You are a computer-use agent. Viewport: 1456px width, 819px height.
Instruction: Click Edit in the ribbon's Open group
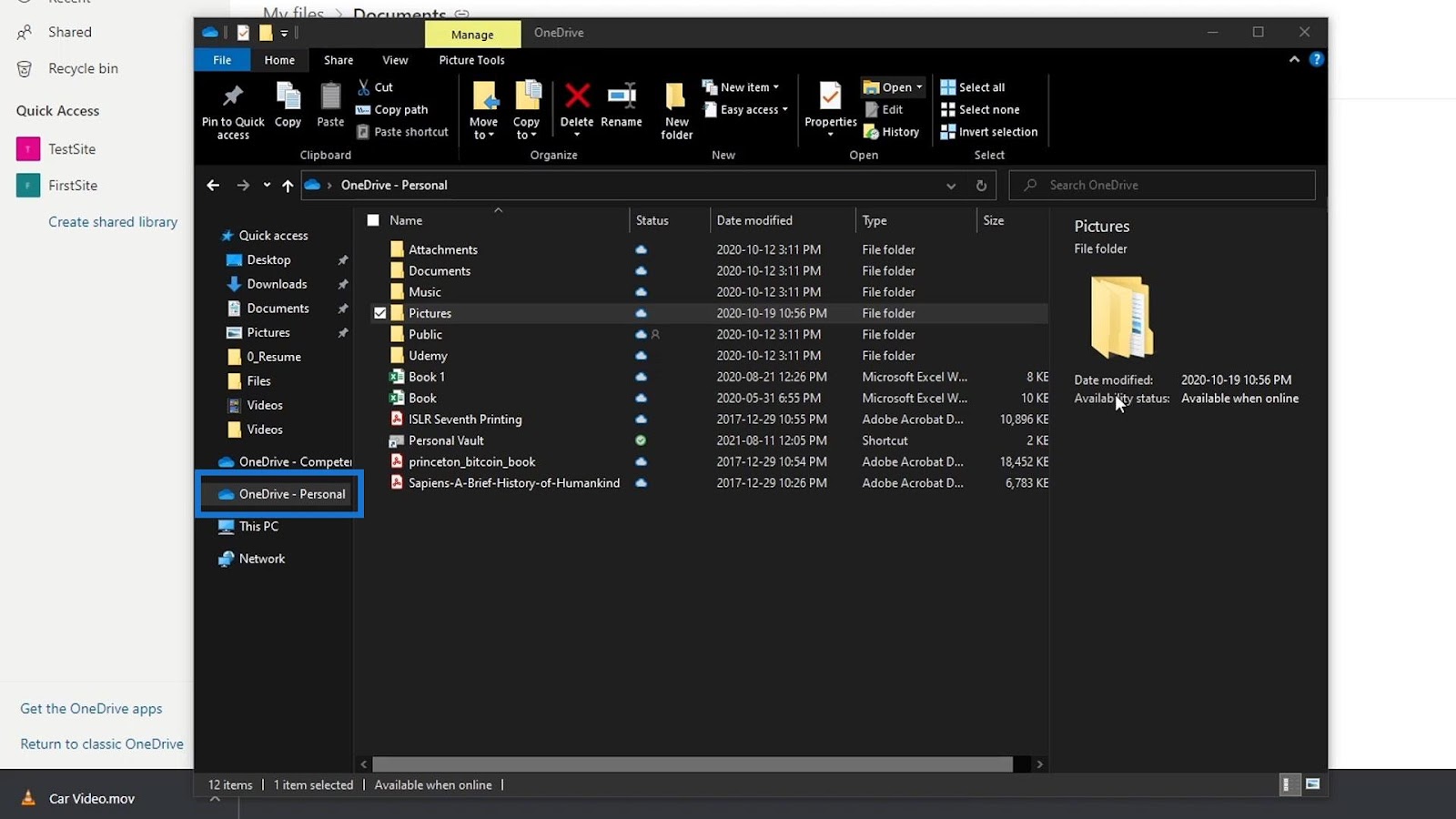coord(884,109)
